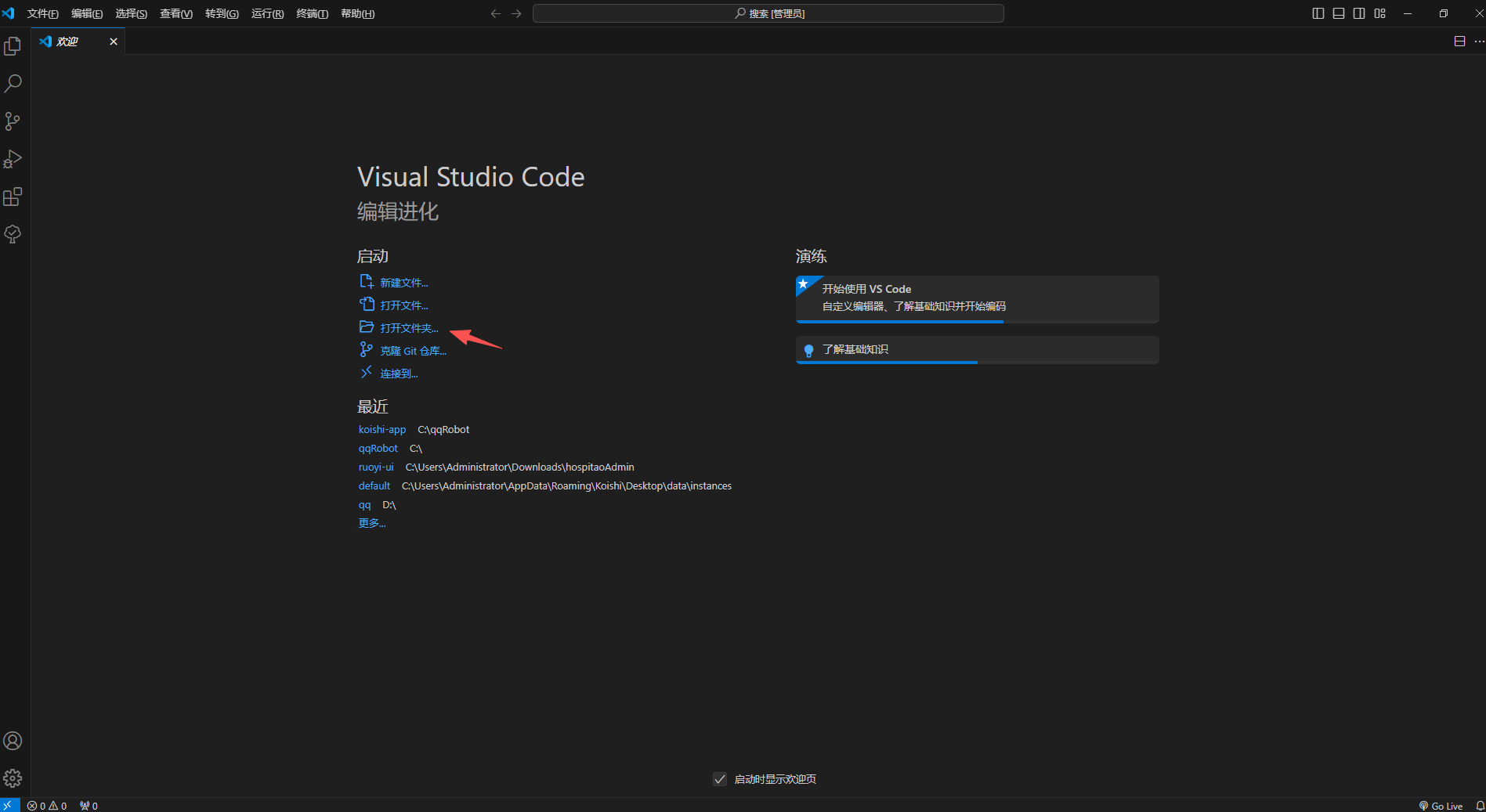Click the 打开文件夹... link
The image size is (1486, 812).
pos(409,328)
